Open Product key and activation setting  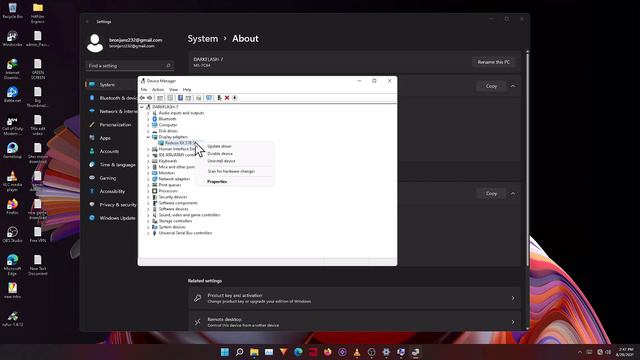click(354, 298)
